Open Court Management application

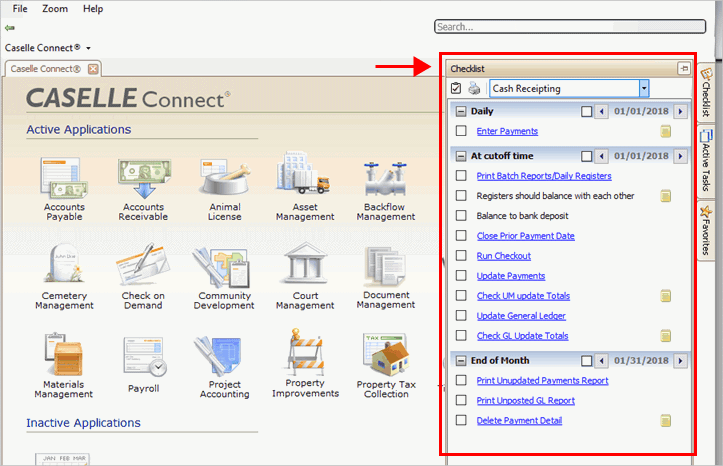click(x=305, y=277)
